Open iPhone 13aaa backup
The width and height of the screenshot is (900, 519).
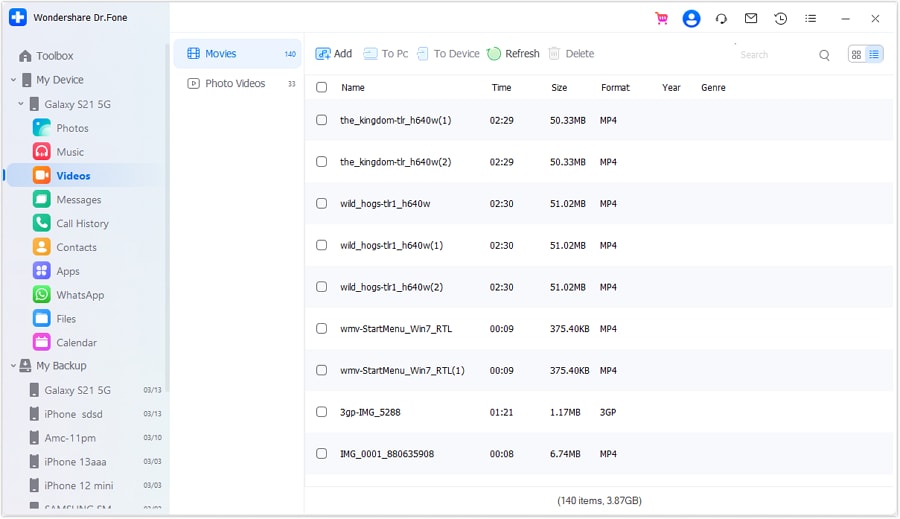coord(95,462)
